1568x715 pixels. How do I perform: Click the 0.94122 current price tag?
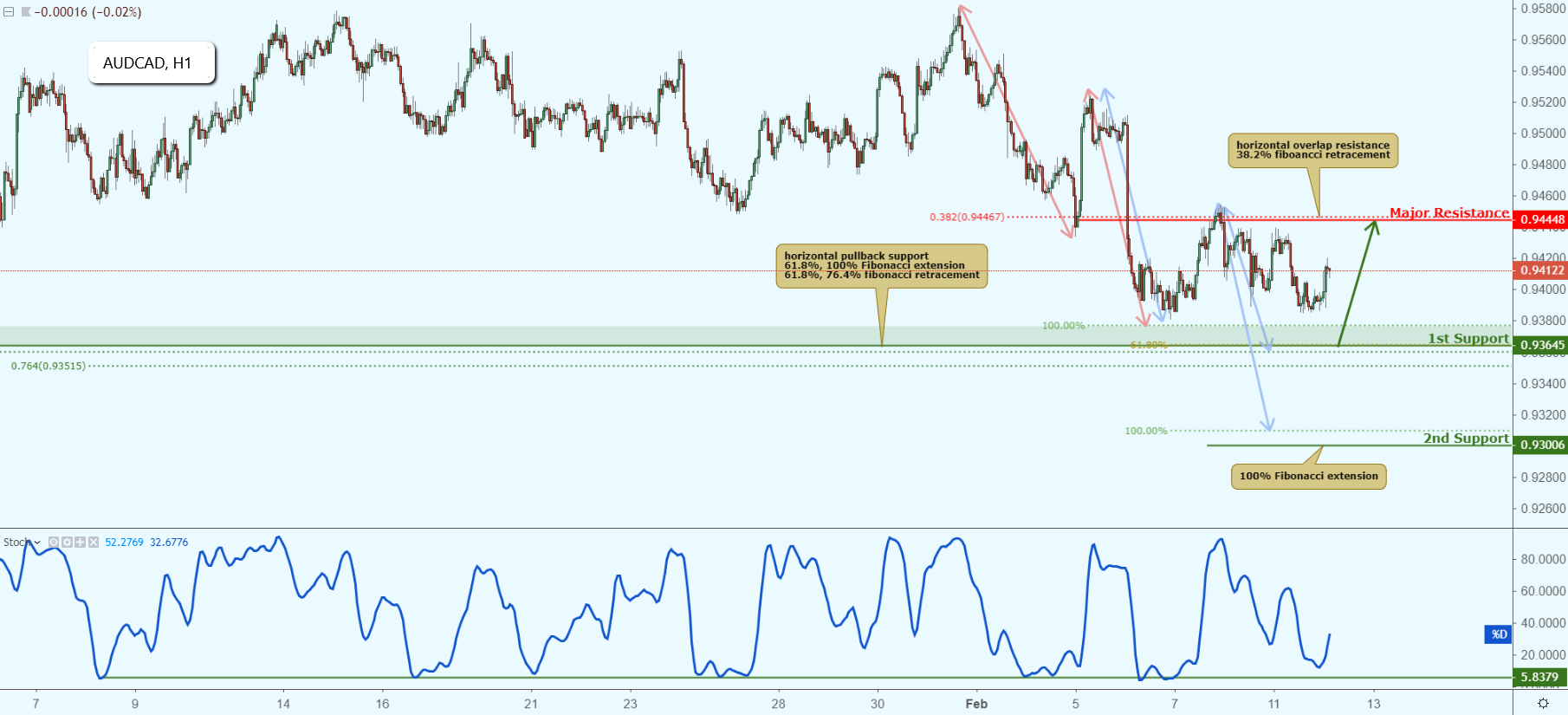point(1541,270)
